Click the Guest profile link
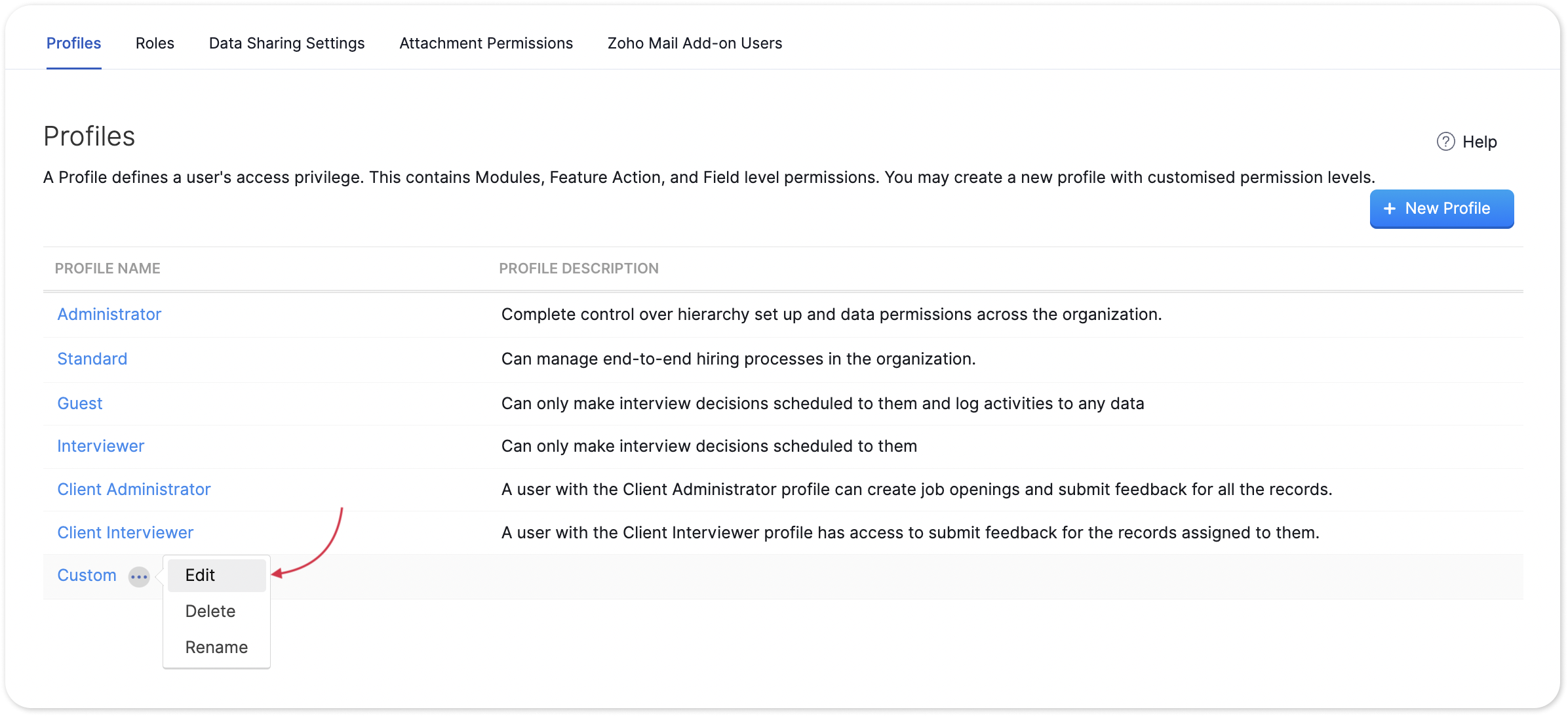This screenshot has height=716, width=1568. [80, 404]
